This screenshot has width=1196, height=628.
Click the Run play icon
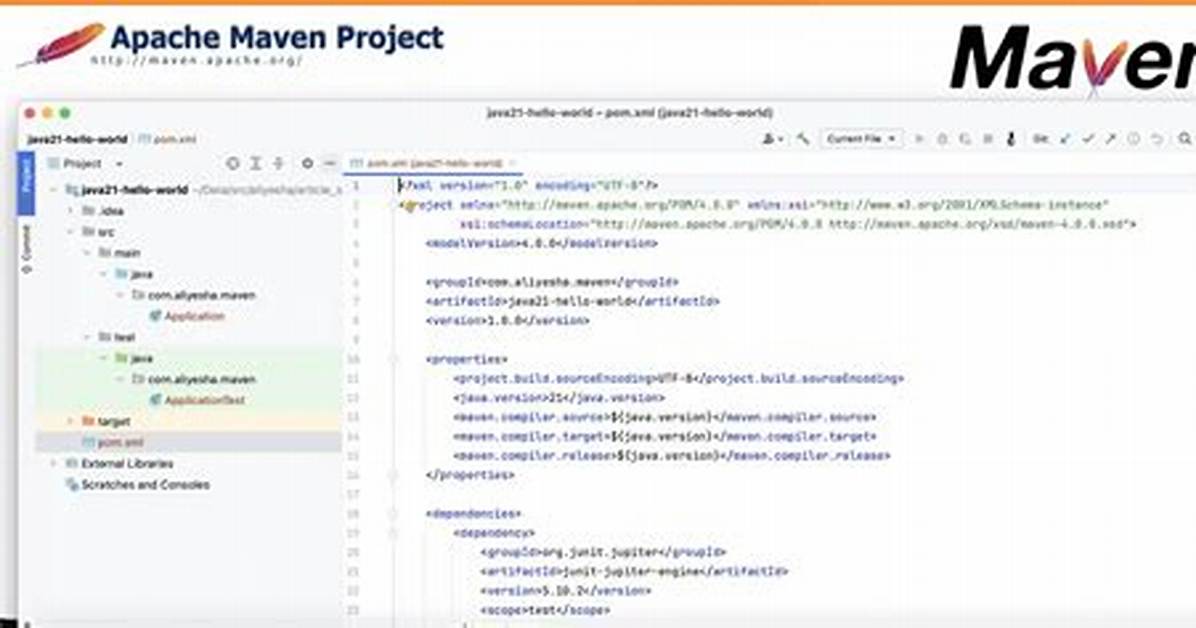coord(919,139)
